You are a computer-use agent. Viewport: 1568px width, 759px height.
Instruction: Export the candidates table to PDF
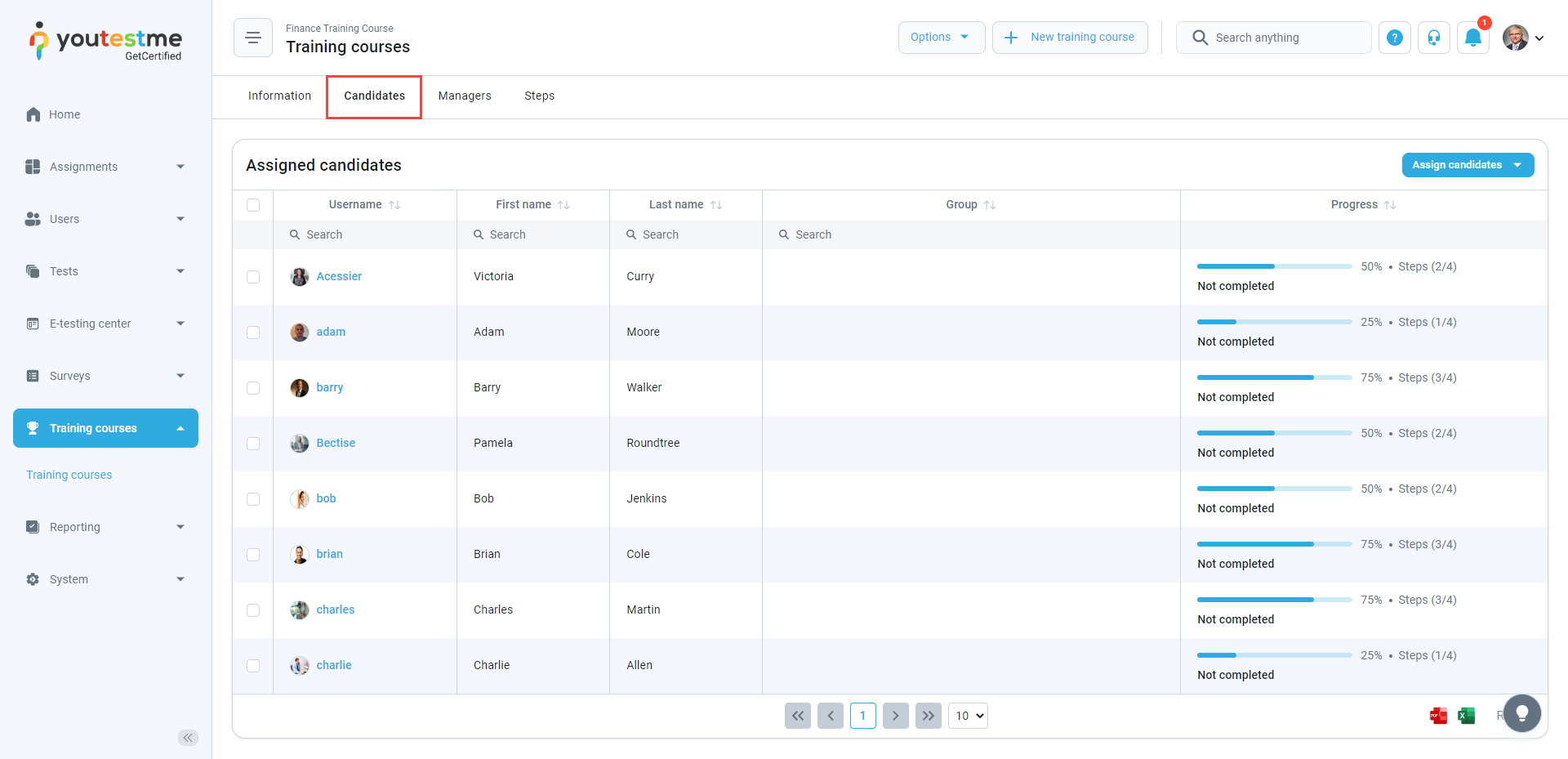coord(1438,716)
